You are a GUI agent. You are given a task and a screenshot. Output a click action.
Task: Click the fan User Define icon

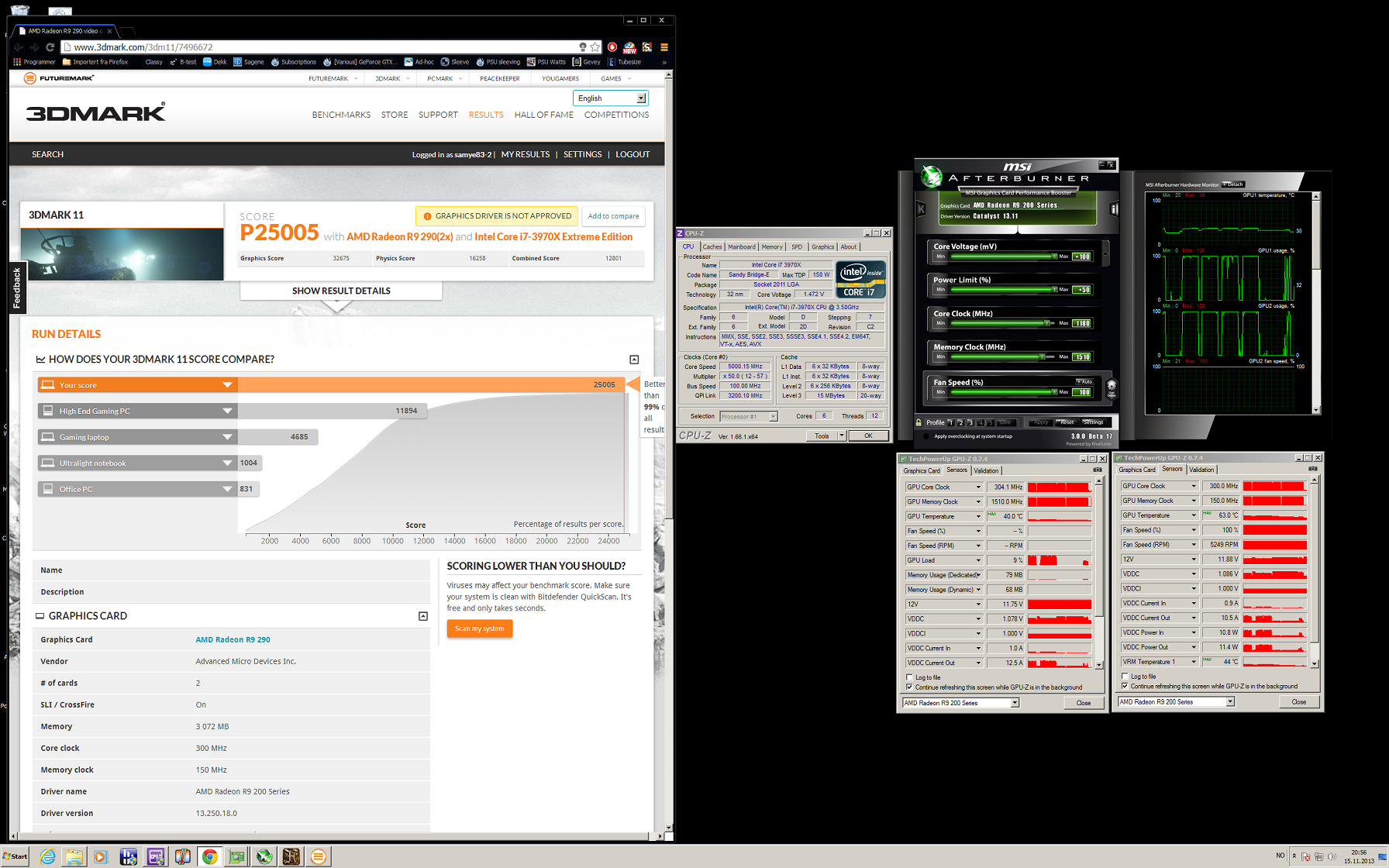click(x=1112, y=387)
